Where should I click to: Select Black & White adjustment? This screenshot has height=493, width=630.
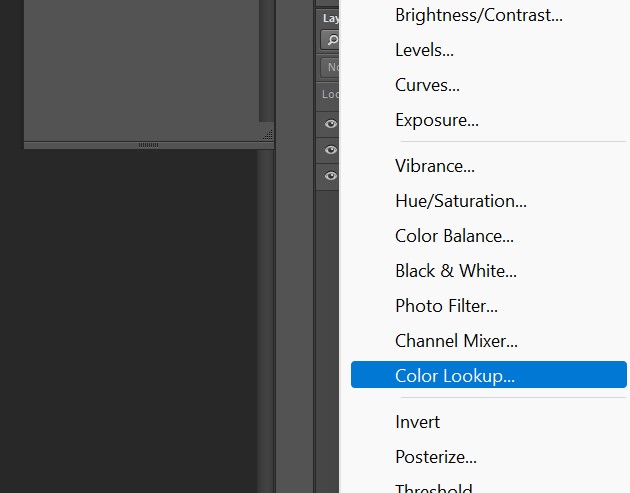(456, 271)
